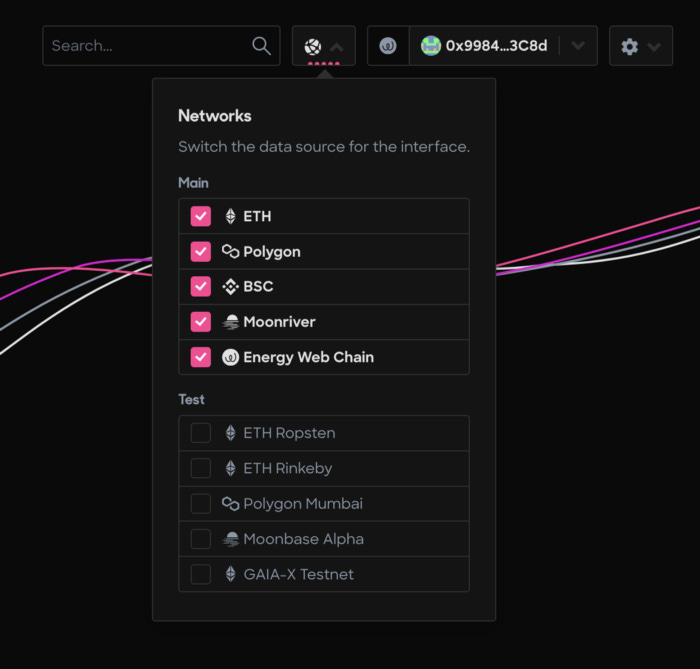Screen dimensions: 700x669
Task: Uncheck the ETH network checkbox
Action: pos(200,216)
